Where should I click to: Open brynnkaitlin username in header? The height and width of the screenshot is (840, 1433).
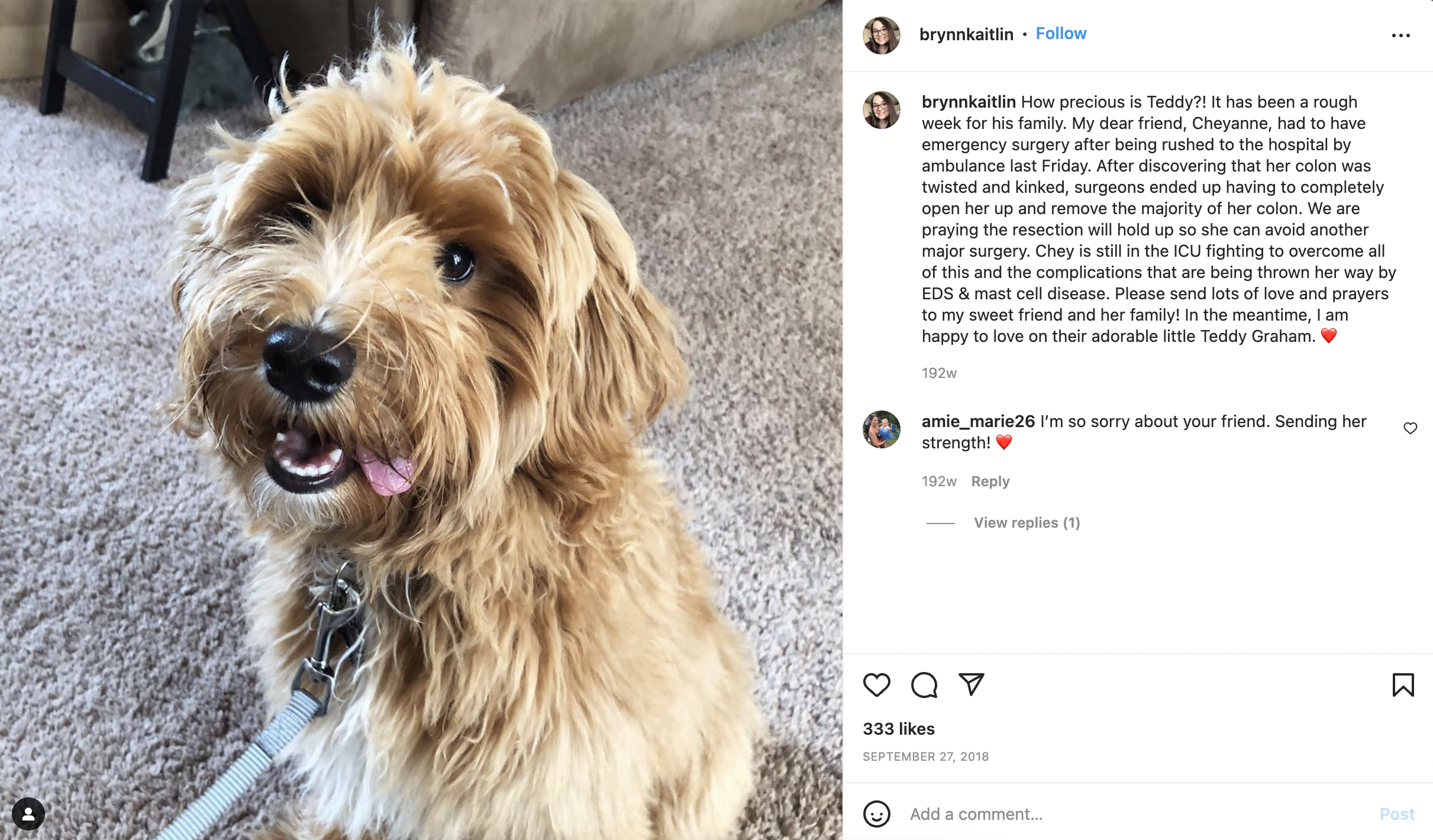pos(966,34)
